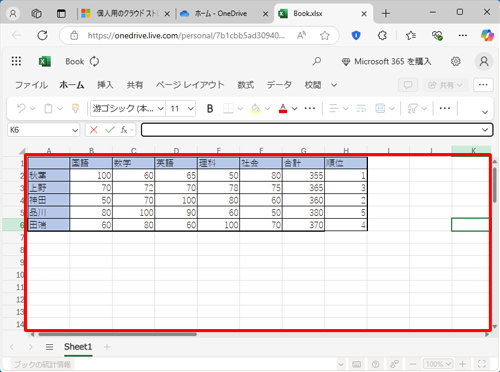Apply fill color bucket icon
Screen dimensions: 500x372
click(256, 108)
